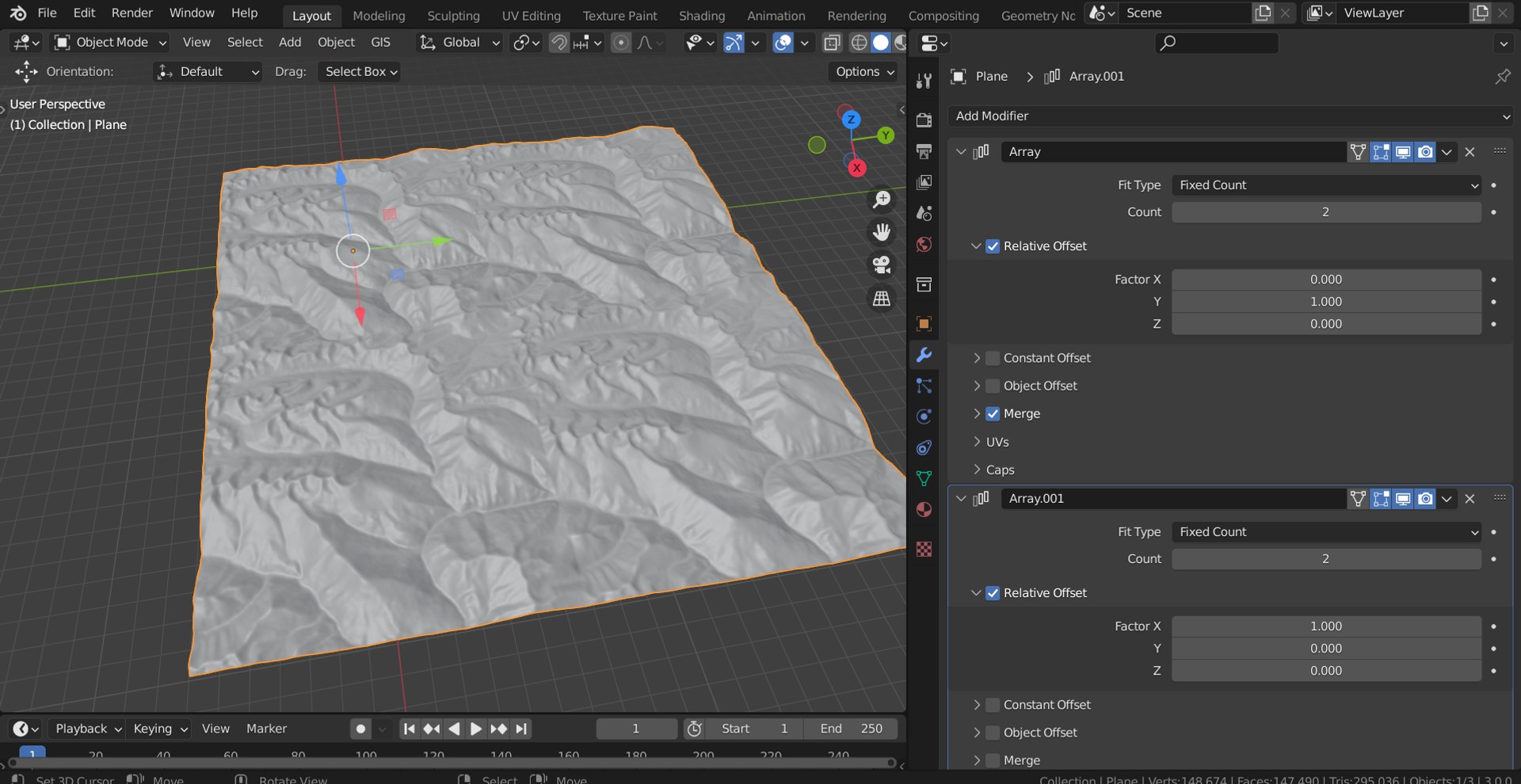
Task: Open the Object properties orange square tab
Action: coord(924,324)
